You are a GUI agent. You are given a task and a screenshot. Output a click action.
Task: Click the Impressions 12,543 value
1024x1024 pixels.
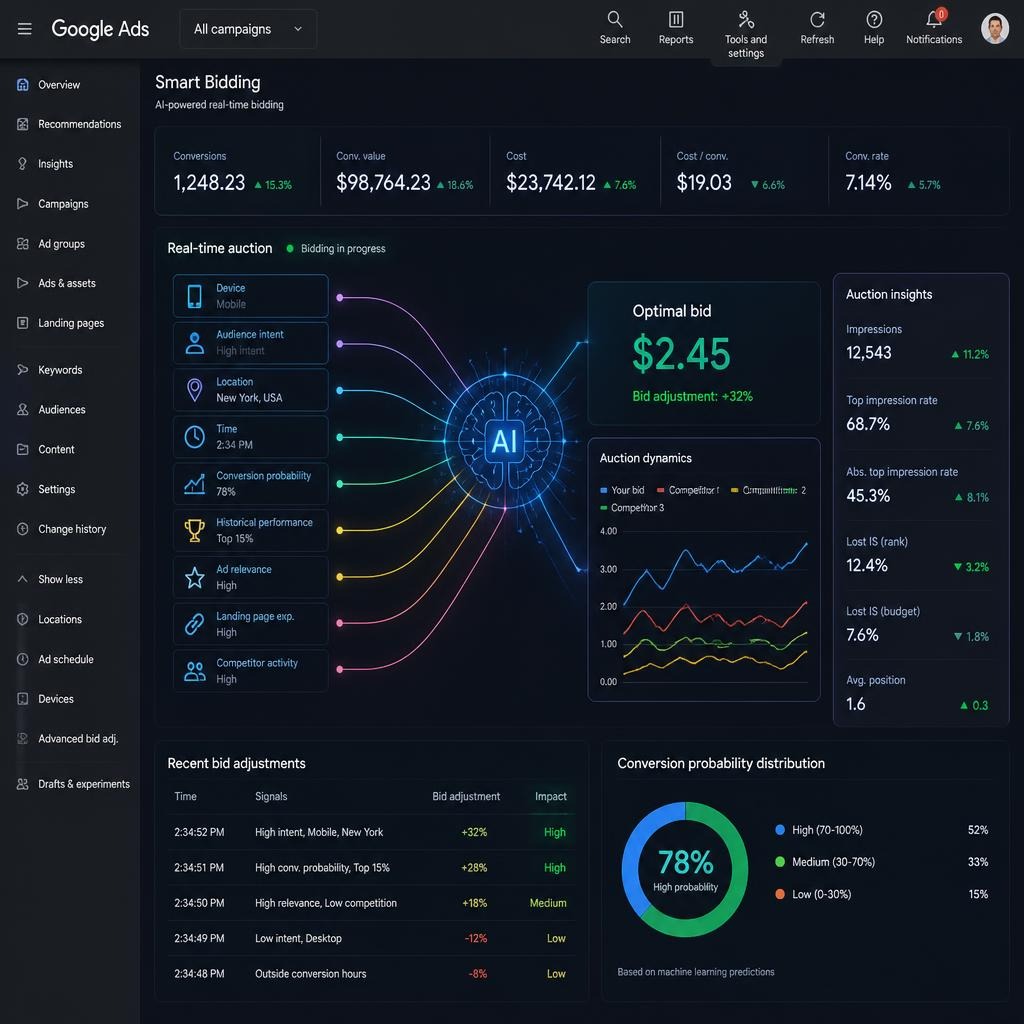coord(869,353)
